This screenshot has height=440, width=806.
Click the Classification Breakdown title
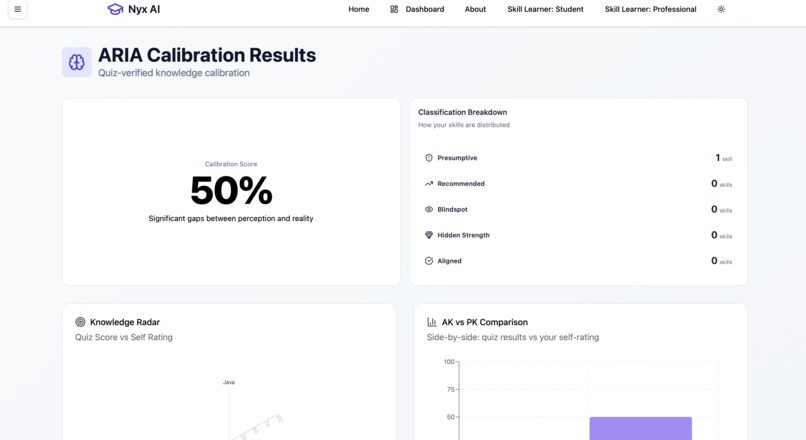point(463,112)
